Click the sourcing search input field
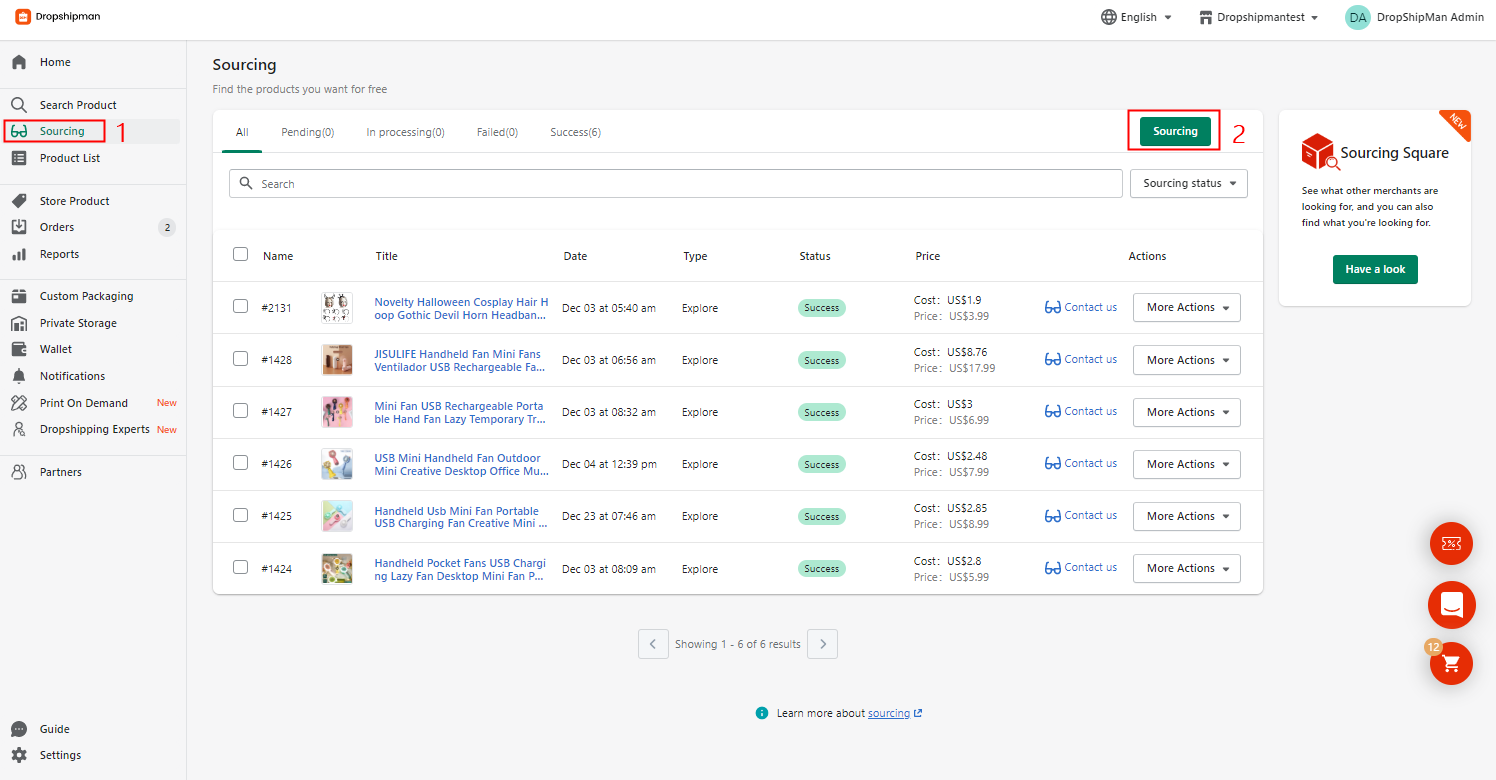This screenshot has width=1496, height=780. tap(675, 184)
